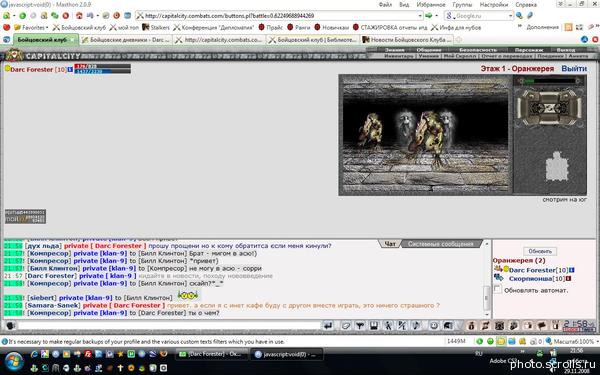Open the 'Настройки' menu
Viewport: 600px width, 375px height.
[x=494, y=5]
